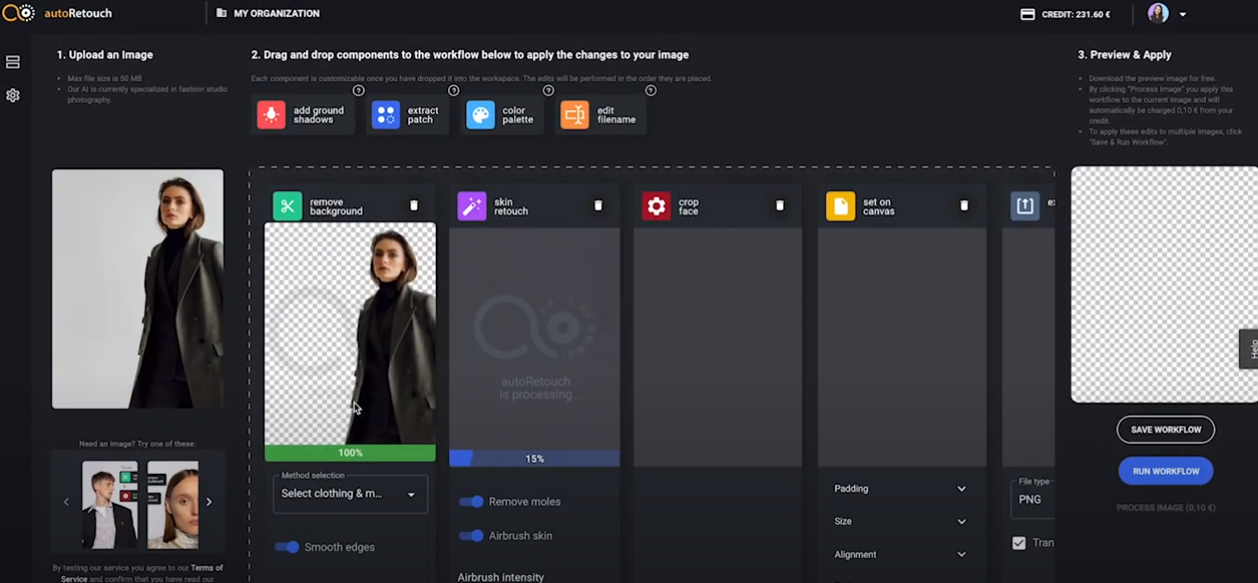The width and height of the screenshot is (1258, 583).
Task: Expand the Alignment section
Action: coord(900,555)
